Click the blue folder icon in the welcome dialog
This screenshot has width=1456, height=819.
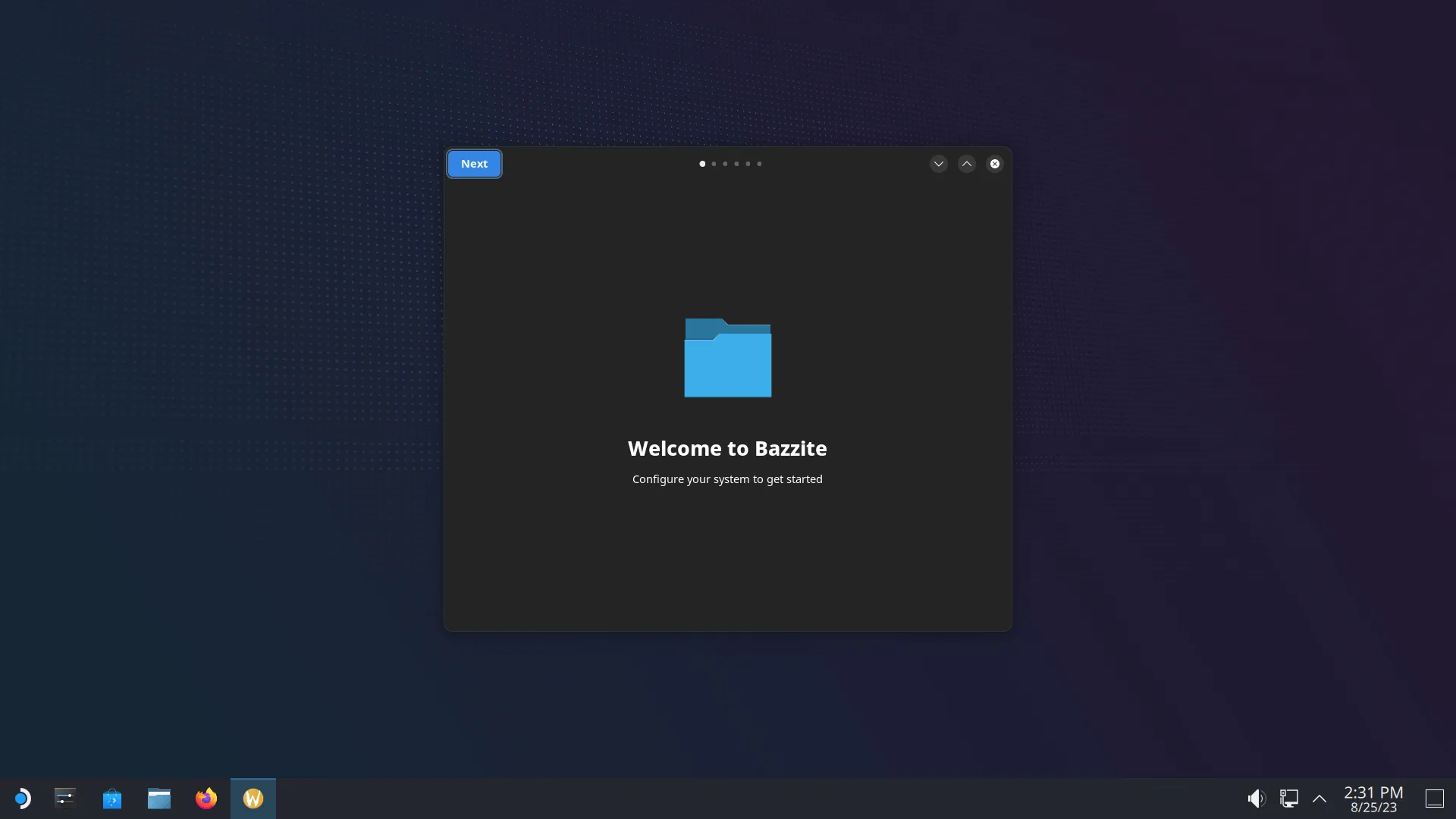[x=727, y=358]
